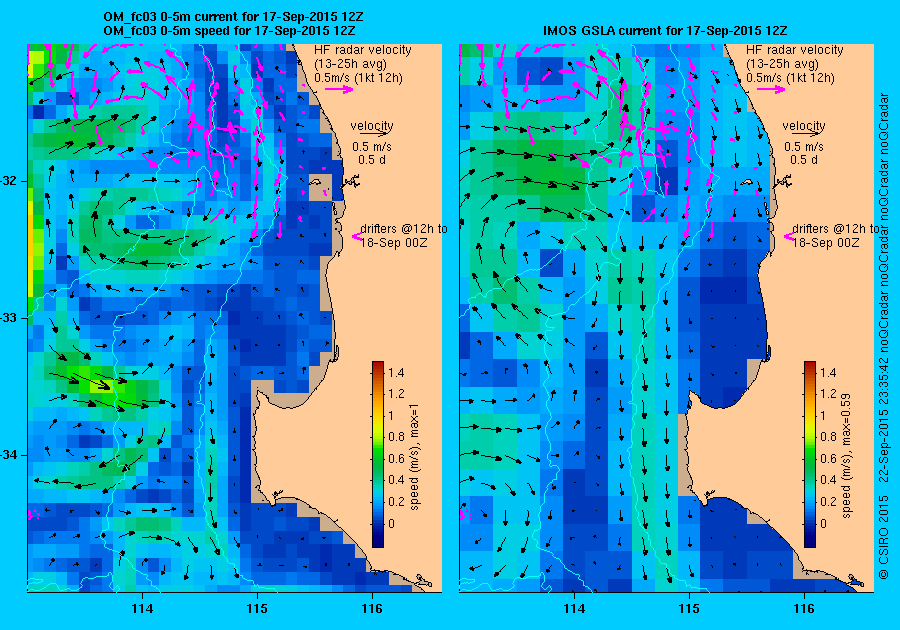Click 'velocity' label in right map legend
900x630 pixels.
804,125
